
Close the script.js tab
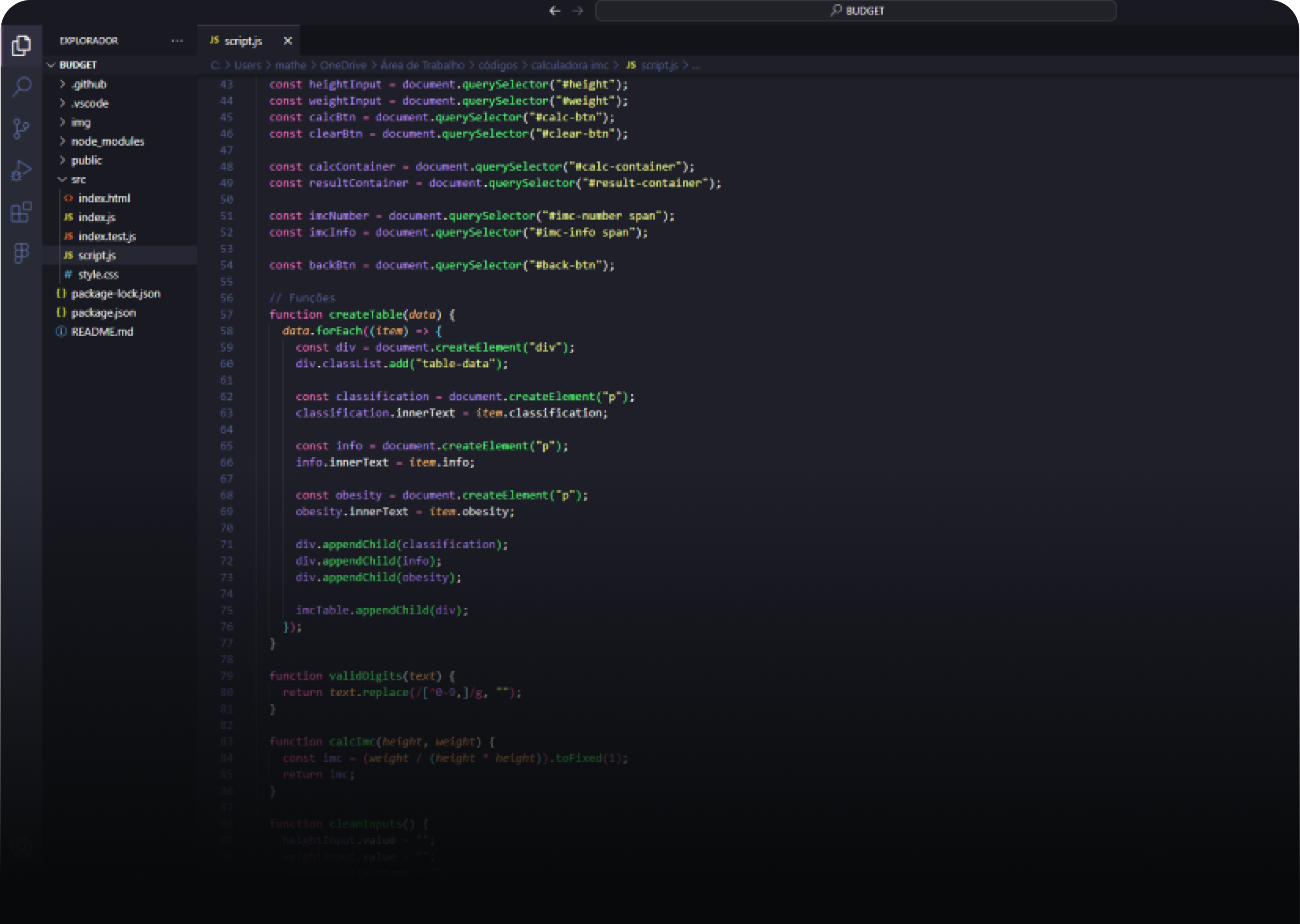pos(288,41)
